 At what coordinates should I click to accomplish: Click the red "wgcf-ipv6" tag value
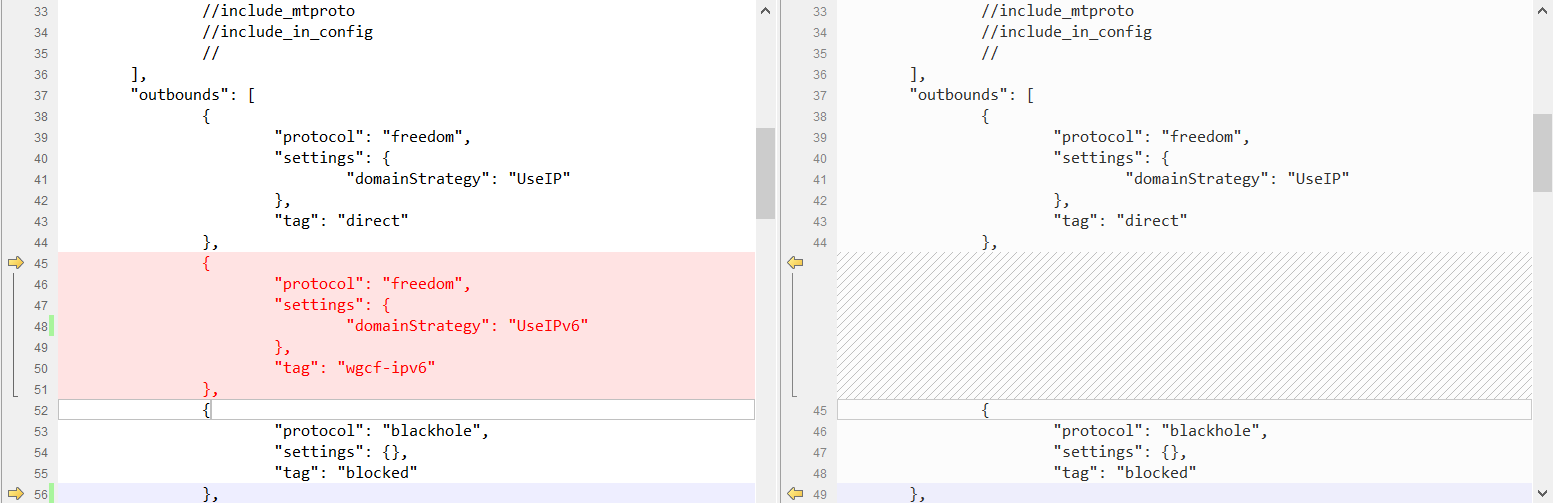click(387, 368)
